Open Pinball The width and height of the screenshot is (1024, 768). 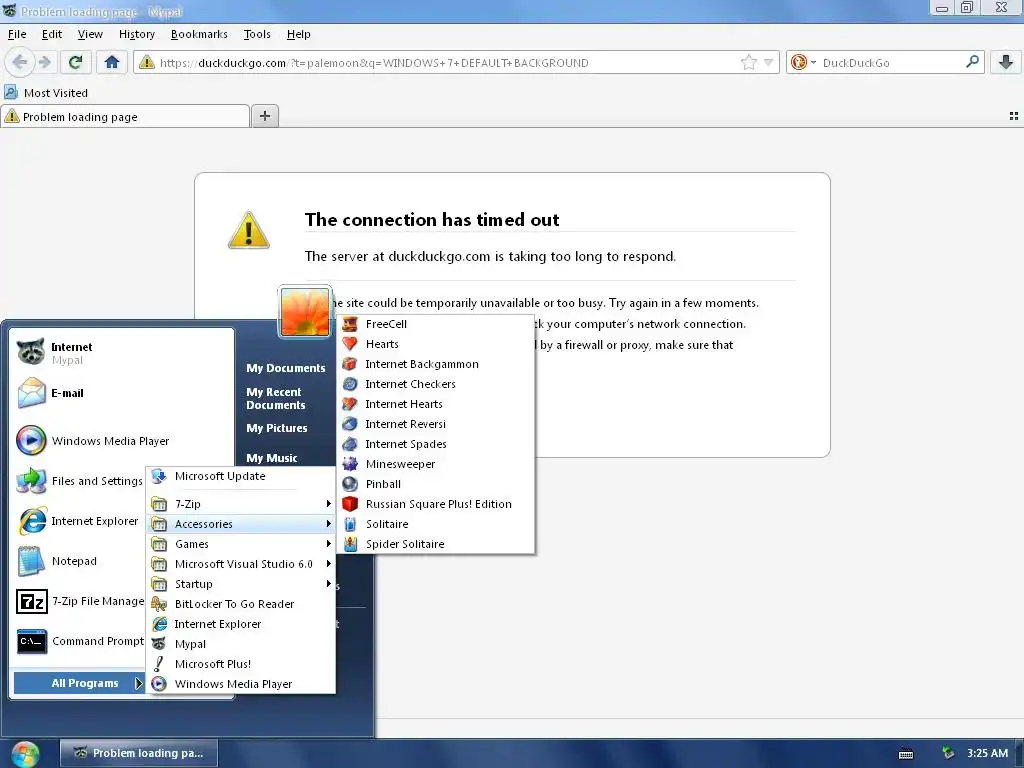[x=436, y=485]
